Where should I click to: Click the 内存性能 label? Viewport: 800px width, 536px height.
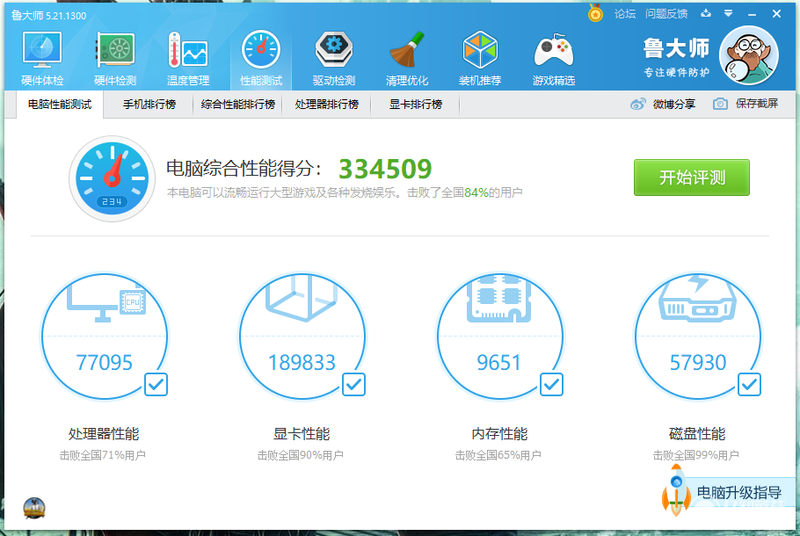(x=499, y=434)
